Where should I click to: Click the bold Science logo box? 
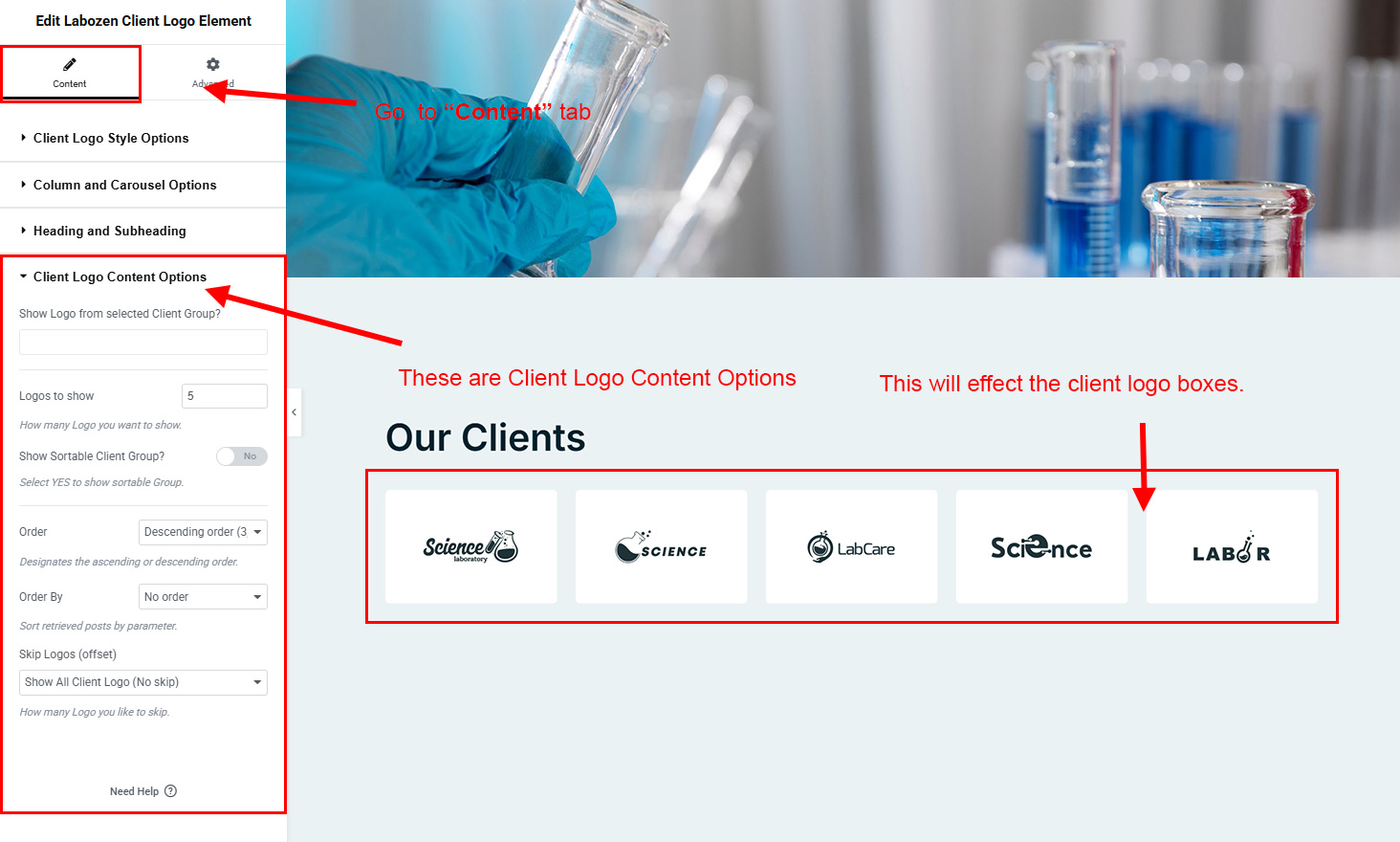point(1041,546)
